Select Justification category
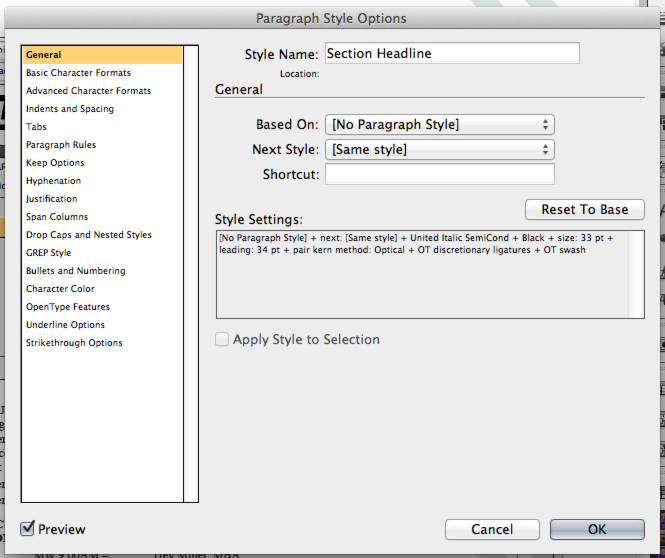This screenshot has width=665, height=558. 102,199
